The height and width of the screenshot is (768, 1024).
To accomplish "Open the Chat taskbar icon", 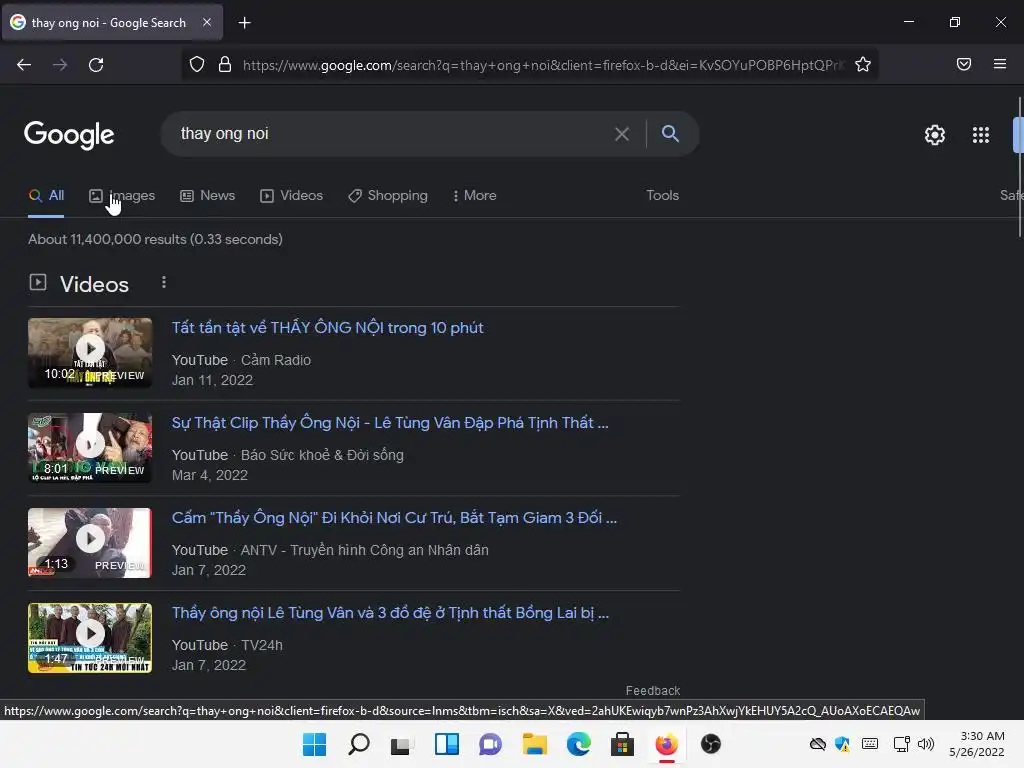I will pyautogui.click(x=490, y=744).
